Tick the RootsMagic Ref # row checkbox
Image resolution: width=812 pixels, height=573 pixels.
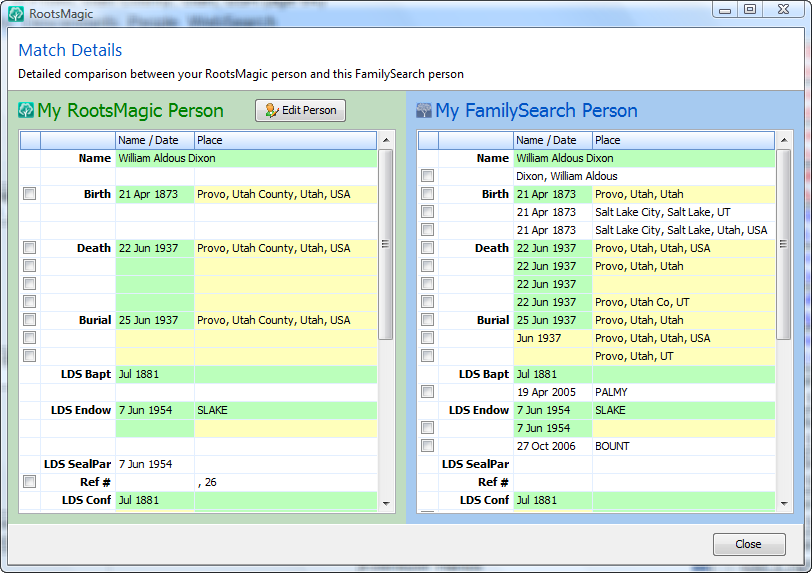point(30,482)
